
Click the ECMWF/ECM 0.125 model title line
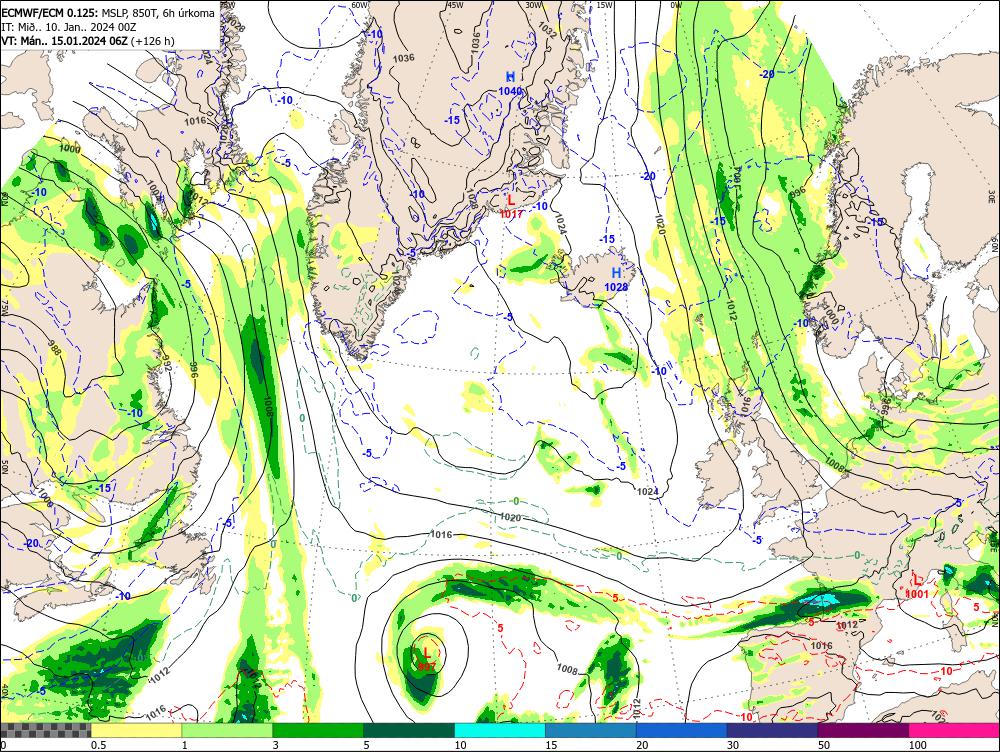[108, 13]
